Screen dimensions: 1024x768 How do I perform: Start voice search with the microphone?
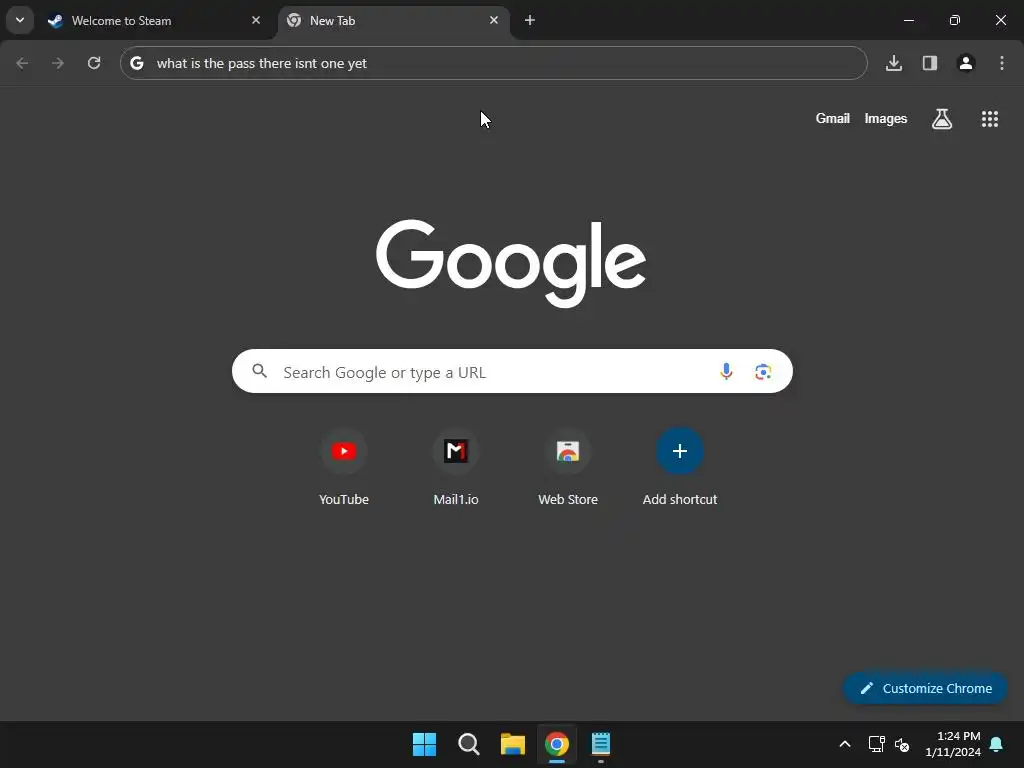point(726,371)
